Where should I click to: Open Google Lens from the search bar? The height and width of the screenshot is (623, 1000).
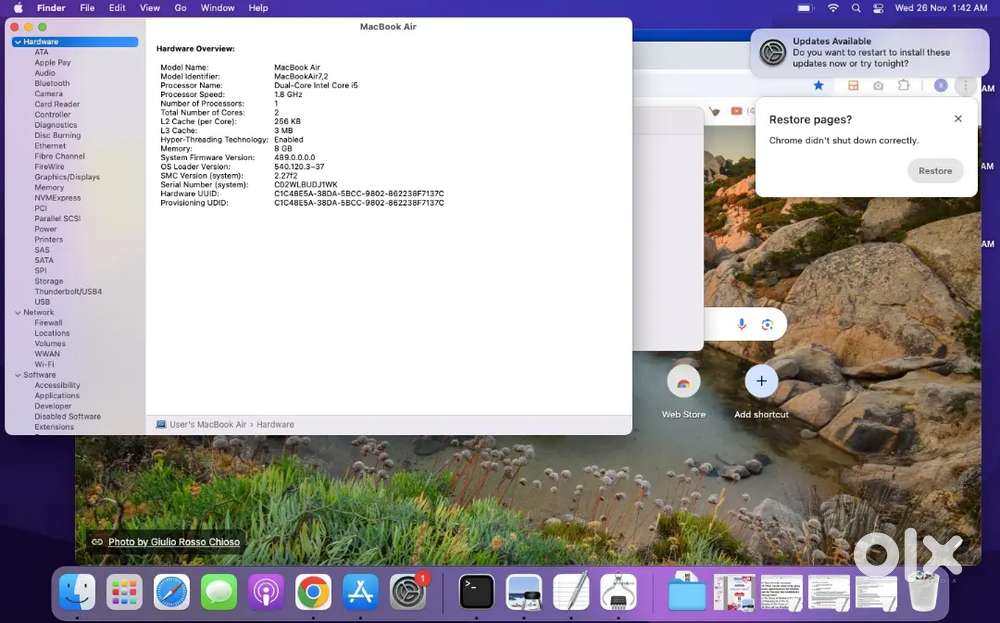tap(767, 324)
